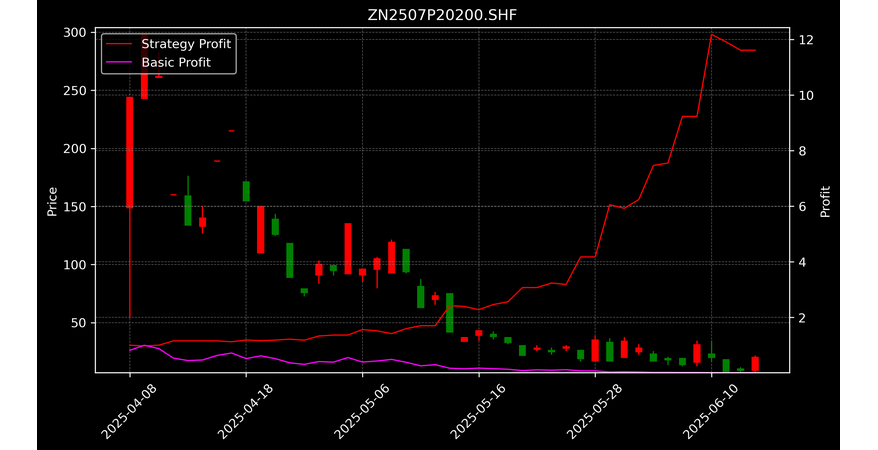Click the 6 profit tick label
The width and height of the screenshot is (878, 450).
click(x=802, y=207)
